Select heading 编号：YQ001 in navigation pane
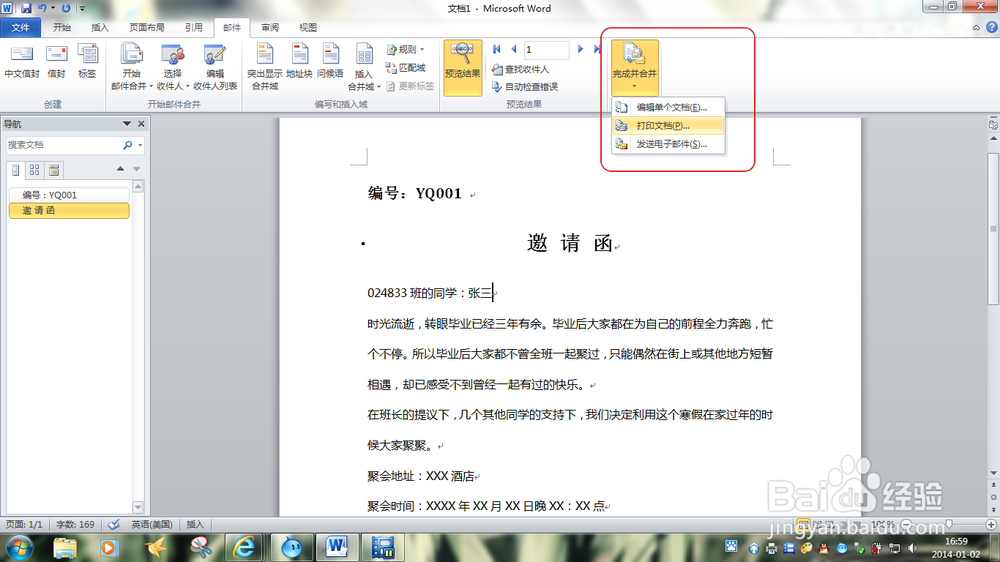Viewport: 1000px width, 562px height. click(69, 195)
